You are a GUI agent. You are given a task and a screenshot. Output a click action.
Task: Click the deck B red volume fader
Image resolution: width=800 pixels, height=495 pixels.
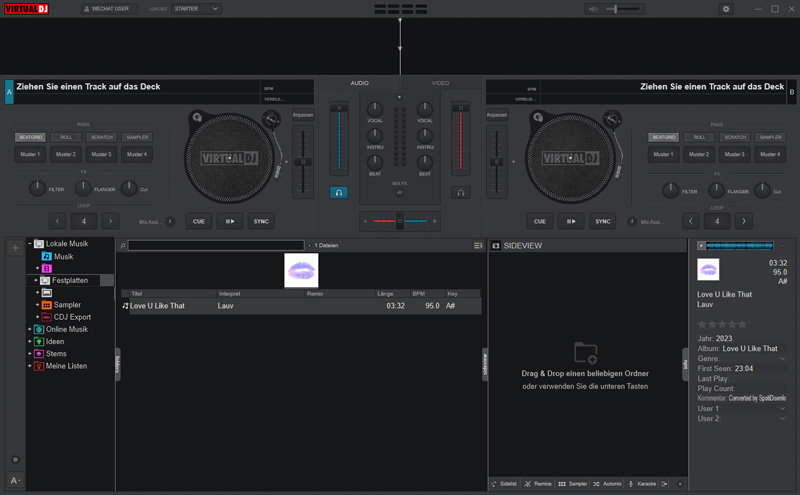click(461, 138)
